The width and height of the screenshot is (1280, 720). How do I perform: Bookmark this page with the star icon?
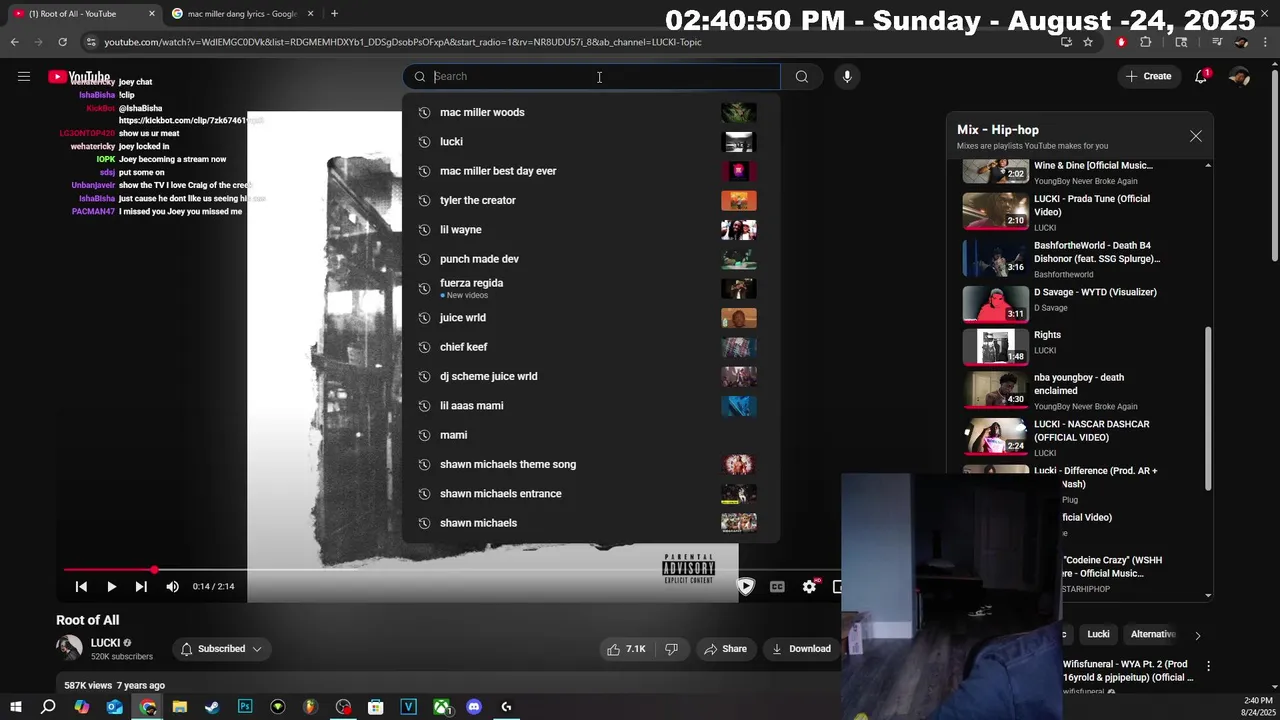coord(1088,42)
